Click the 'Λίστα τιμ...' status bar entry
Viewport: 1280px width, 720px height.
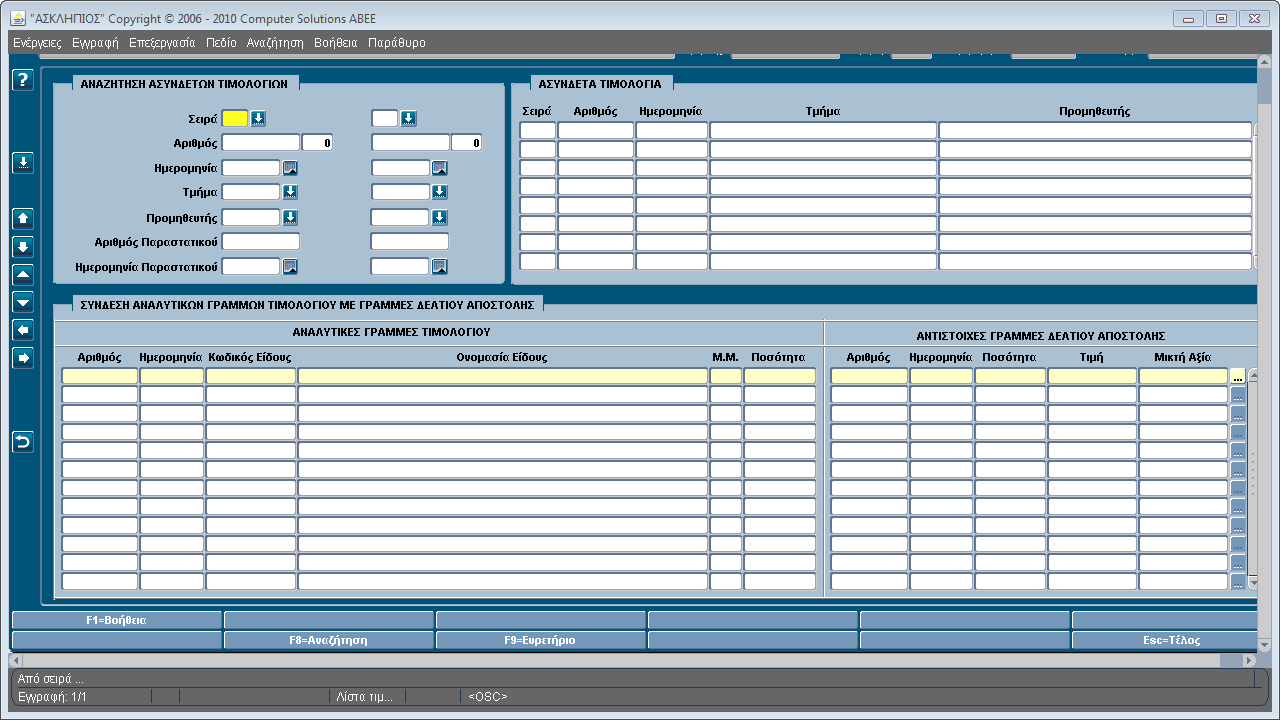click(363, 696)
